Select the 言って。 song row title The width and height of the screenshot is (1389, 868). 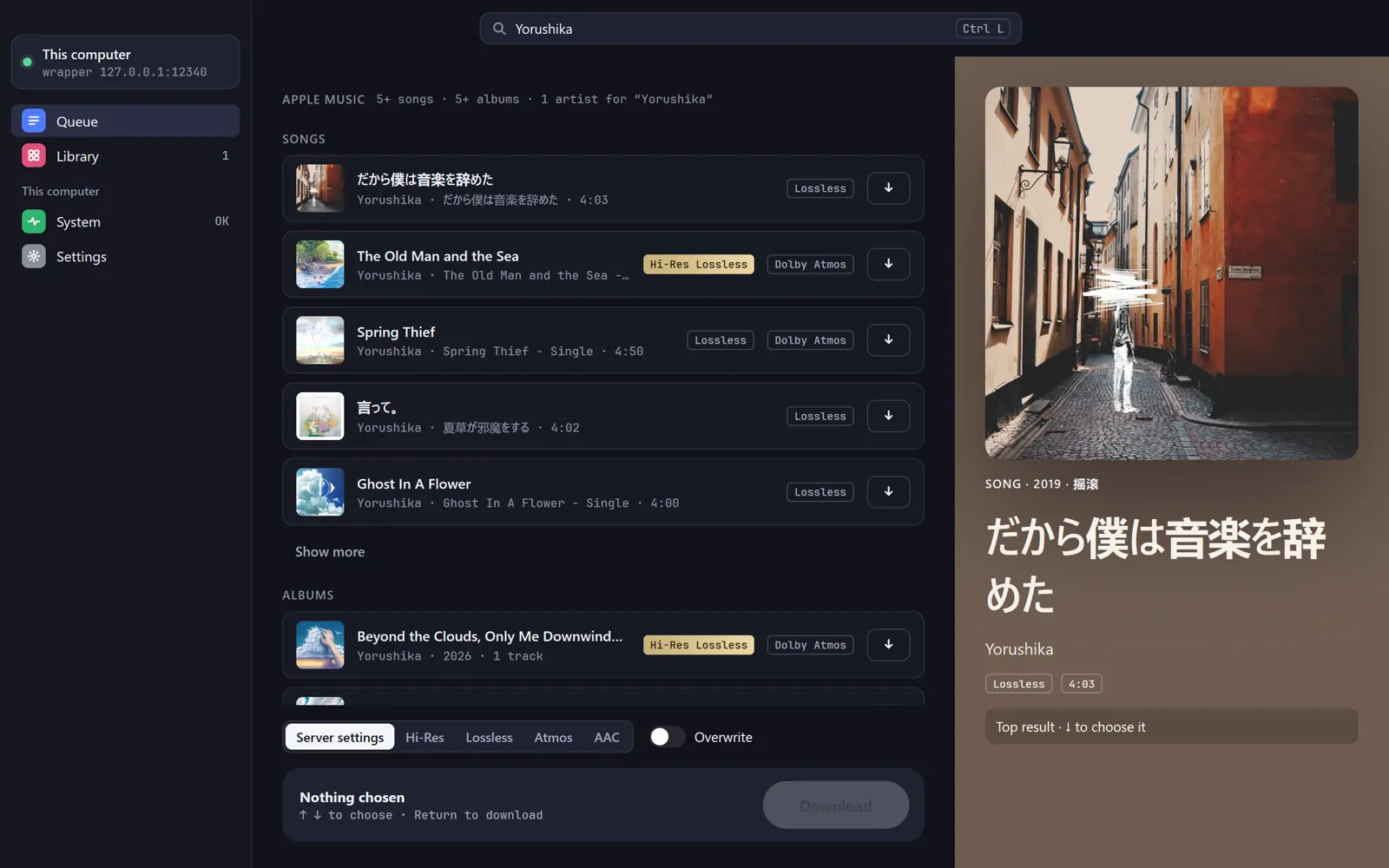tap(378, 407)
